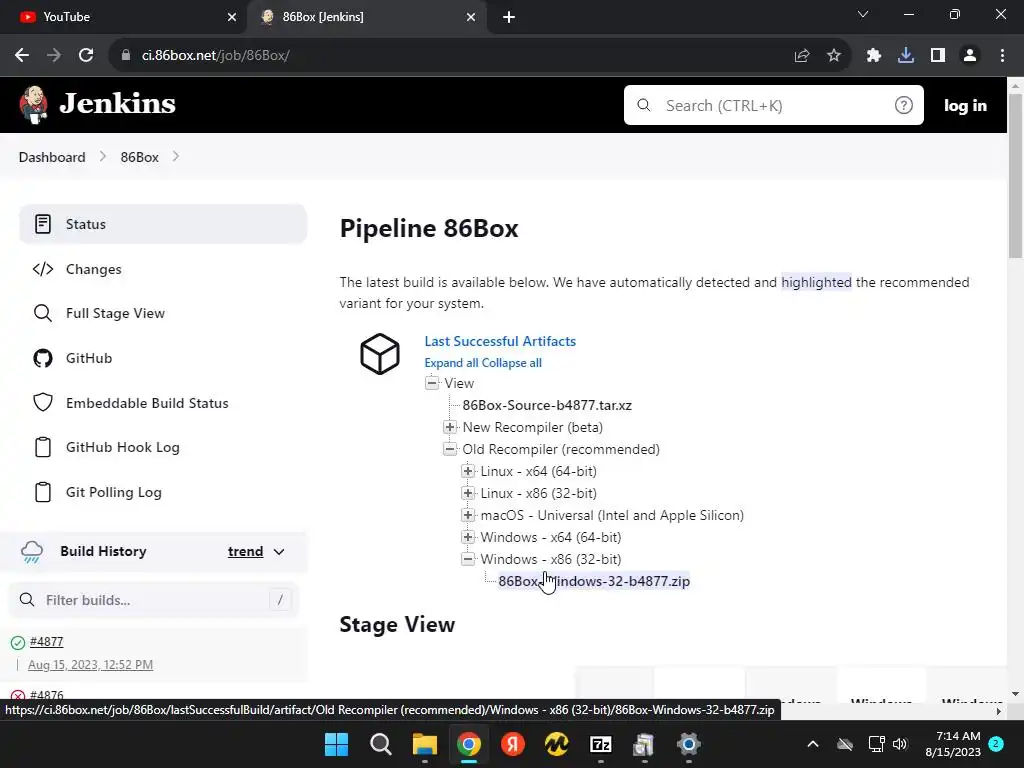This screenshot has width=1024, height=768.
Task: Click Expand all in artifacts tree
Action: 452,363
